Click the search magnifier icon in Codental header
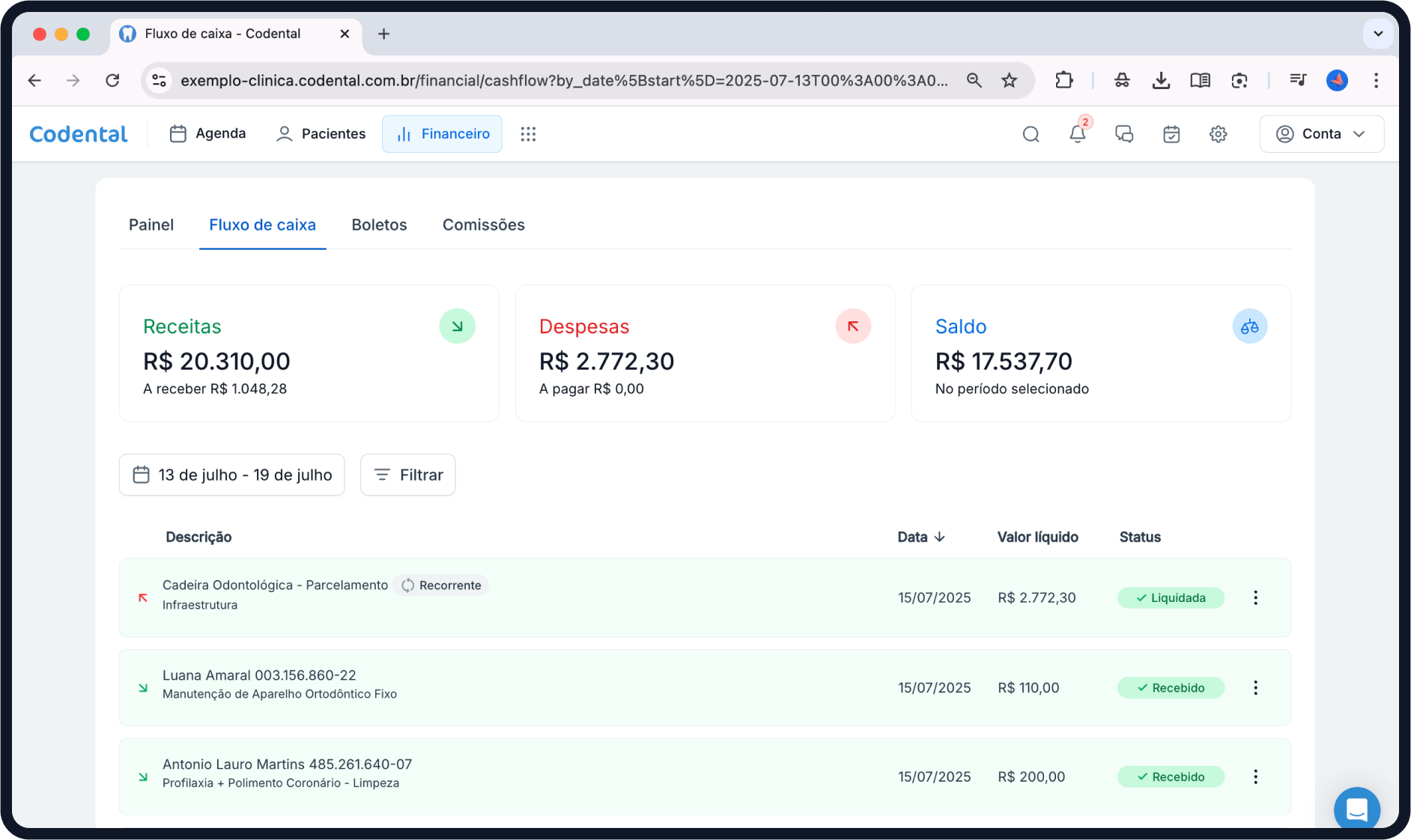The image size is (1411, 840). [x=1031, y=134]
